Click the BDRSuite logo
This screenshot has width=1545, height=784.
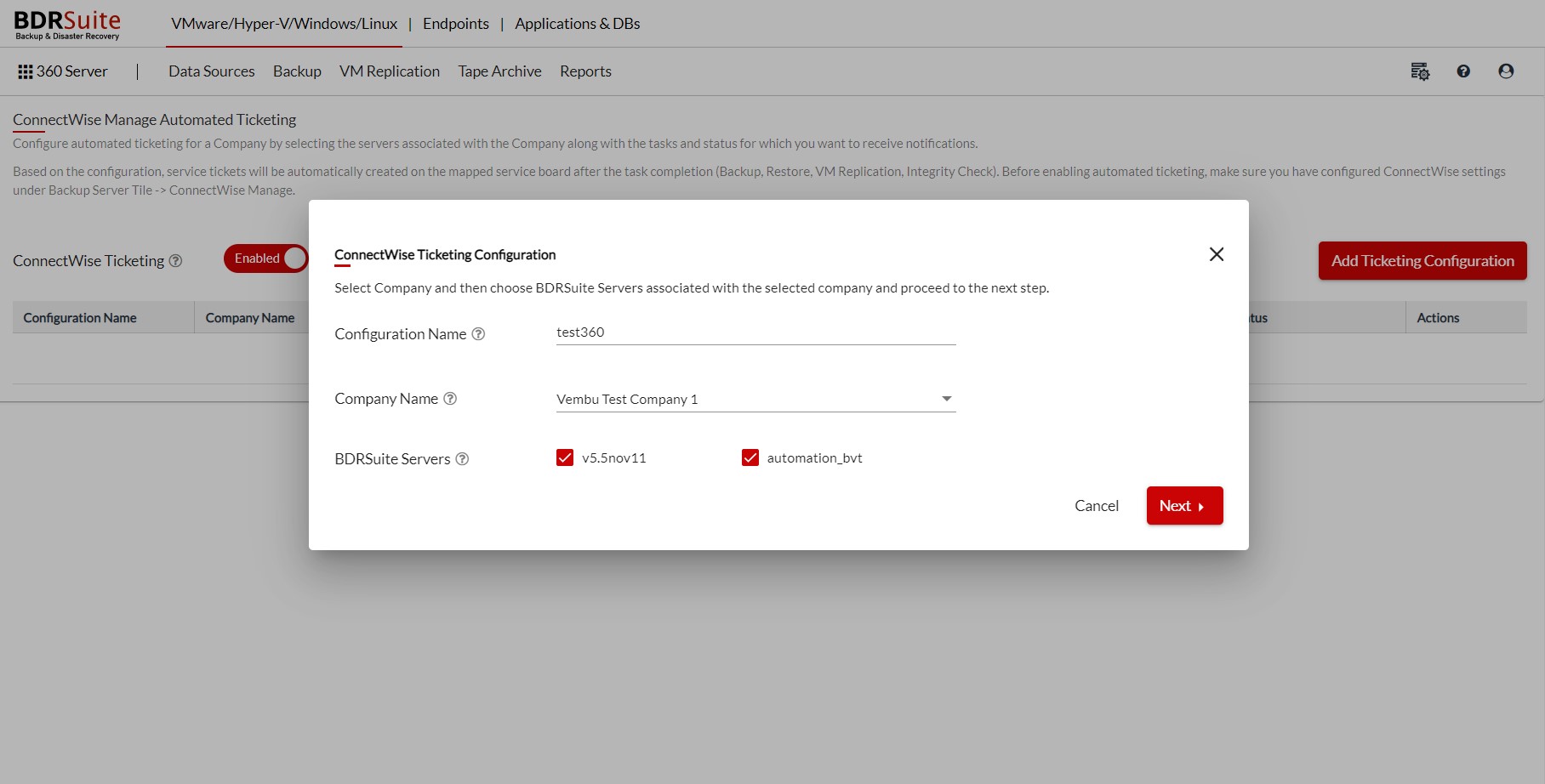67,24
